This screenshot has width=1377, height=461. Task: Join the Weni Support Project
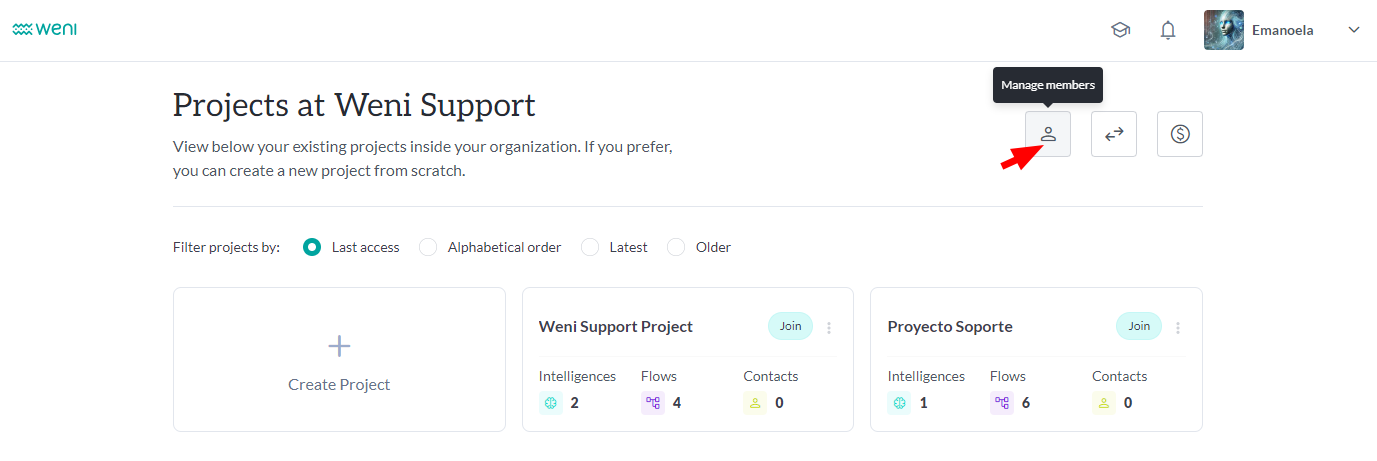(x=791, y=326)
